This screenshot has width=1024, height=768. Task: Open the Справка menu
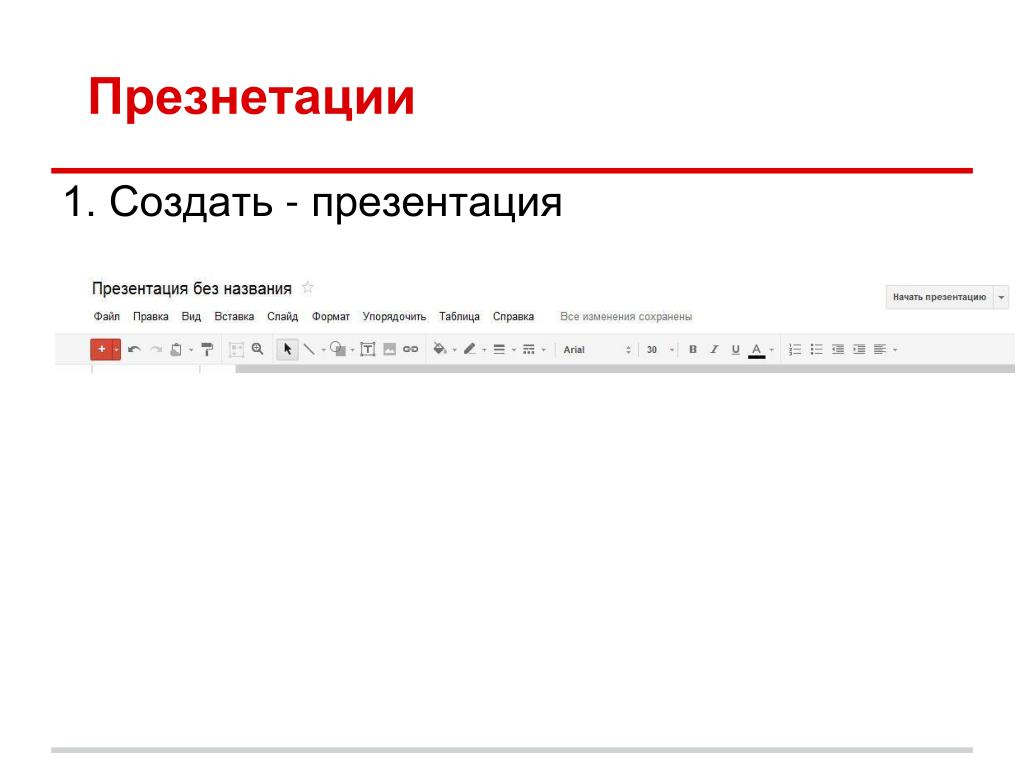tap(513, 317)
